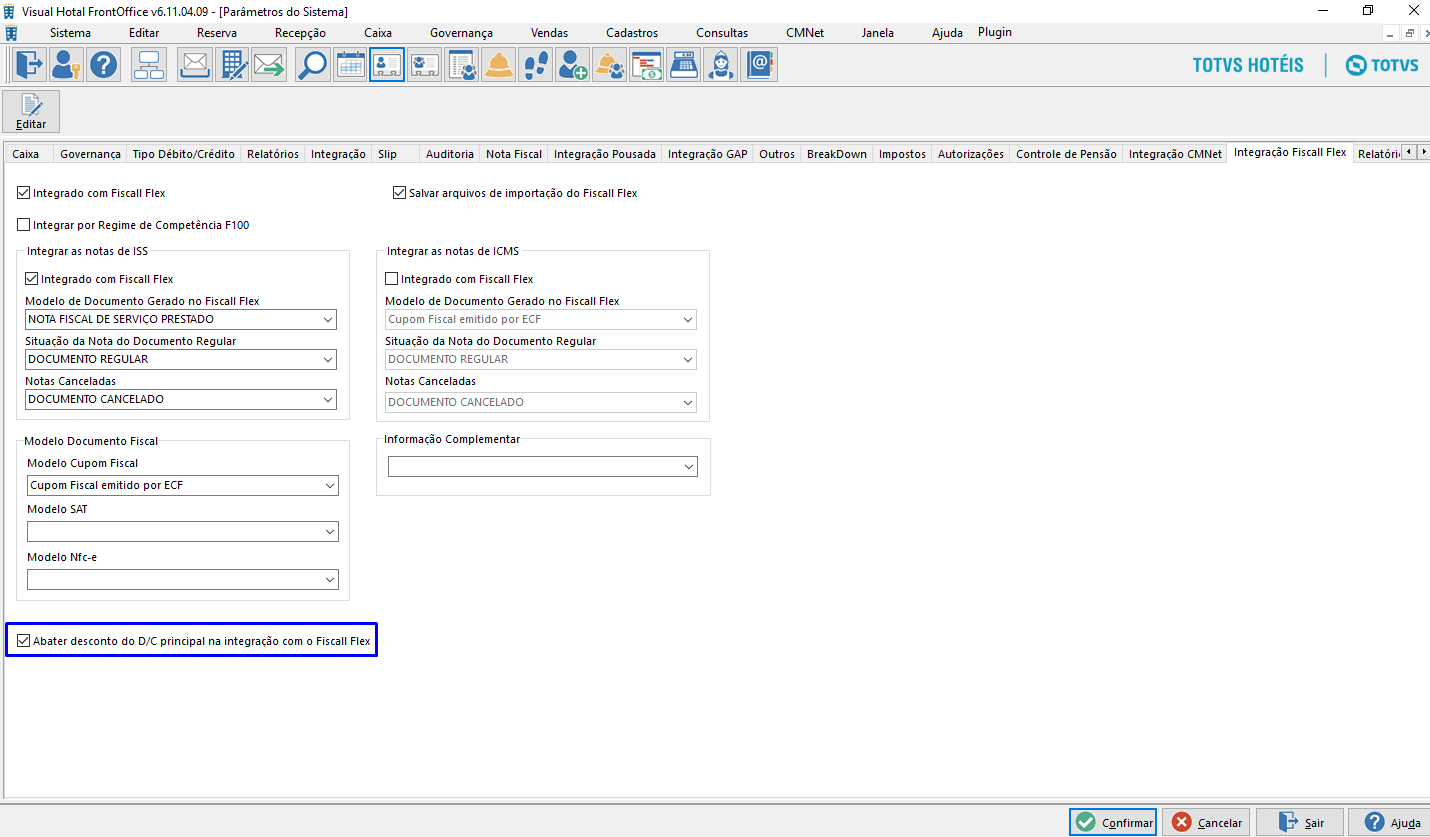Open the magnifying glass search icon
1430x837 pixels.
(x=313, y=65)
